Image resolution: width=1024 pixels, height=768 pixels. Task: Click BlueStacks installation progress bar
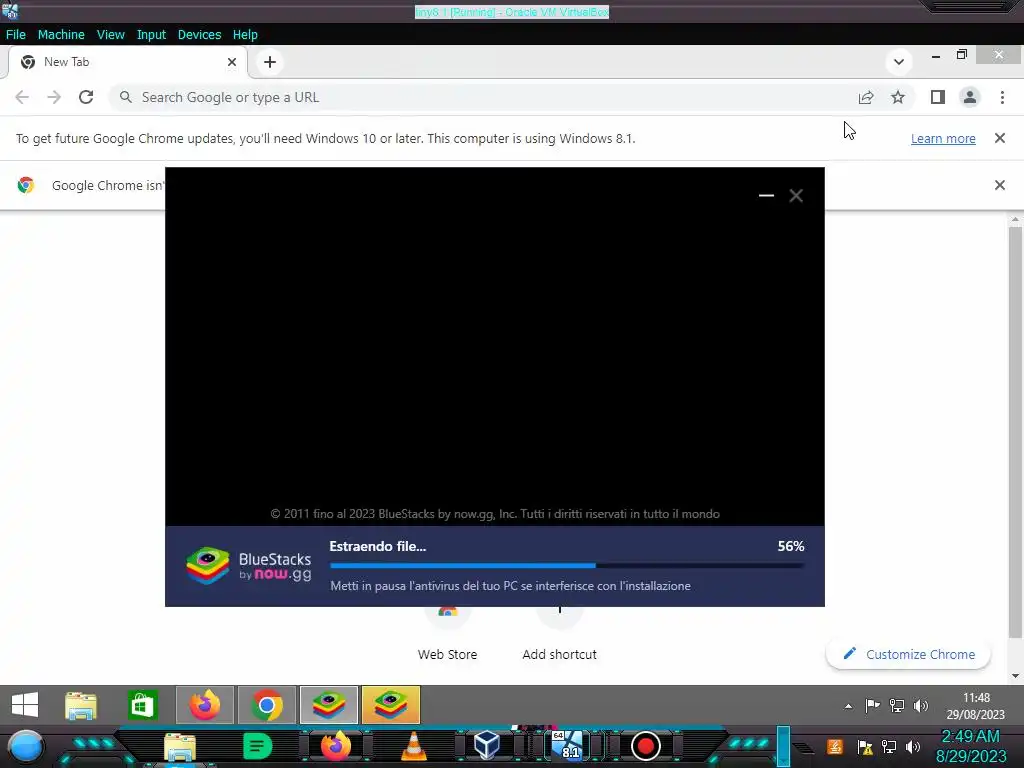point(567,566)
